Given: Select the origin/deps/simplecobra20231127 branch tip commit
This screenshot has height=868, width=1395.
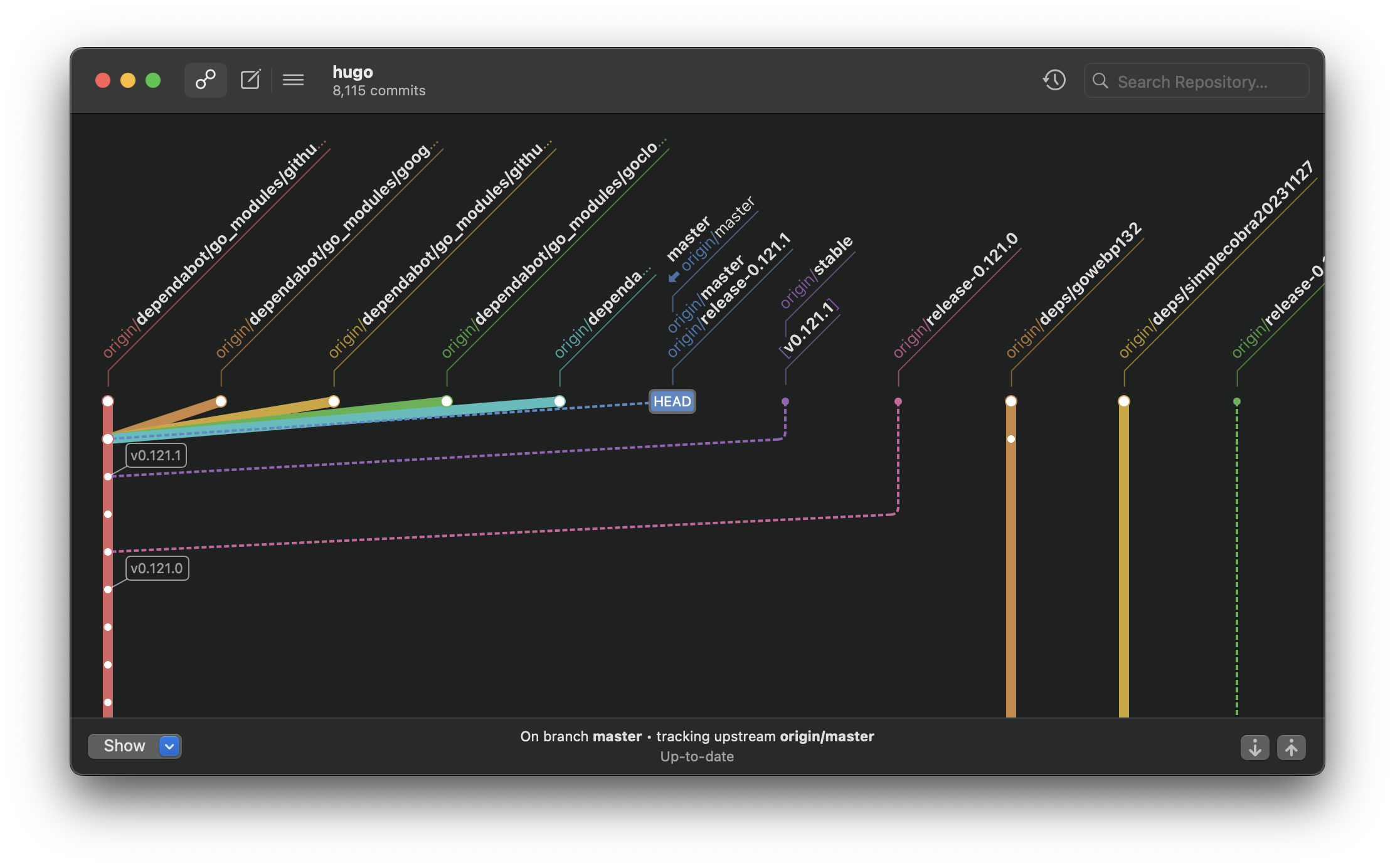Looking at the screenshot, I should (1123, 401).
